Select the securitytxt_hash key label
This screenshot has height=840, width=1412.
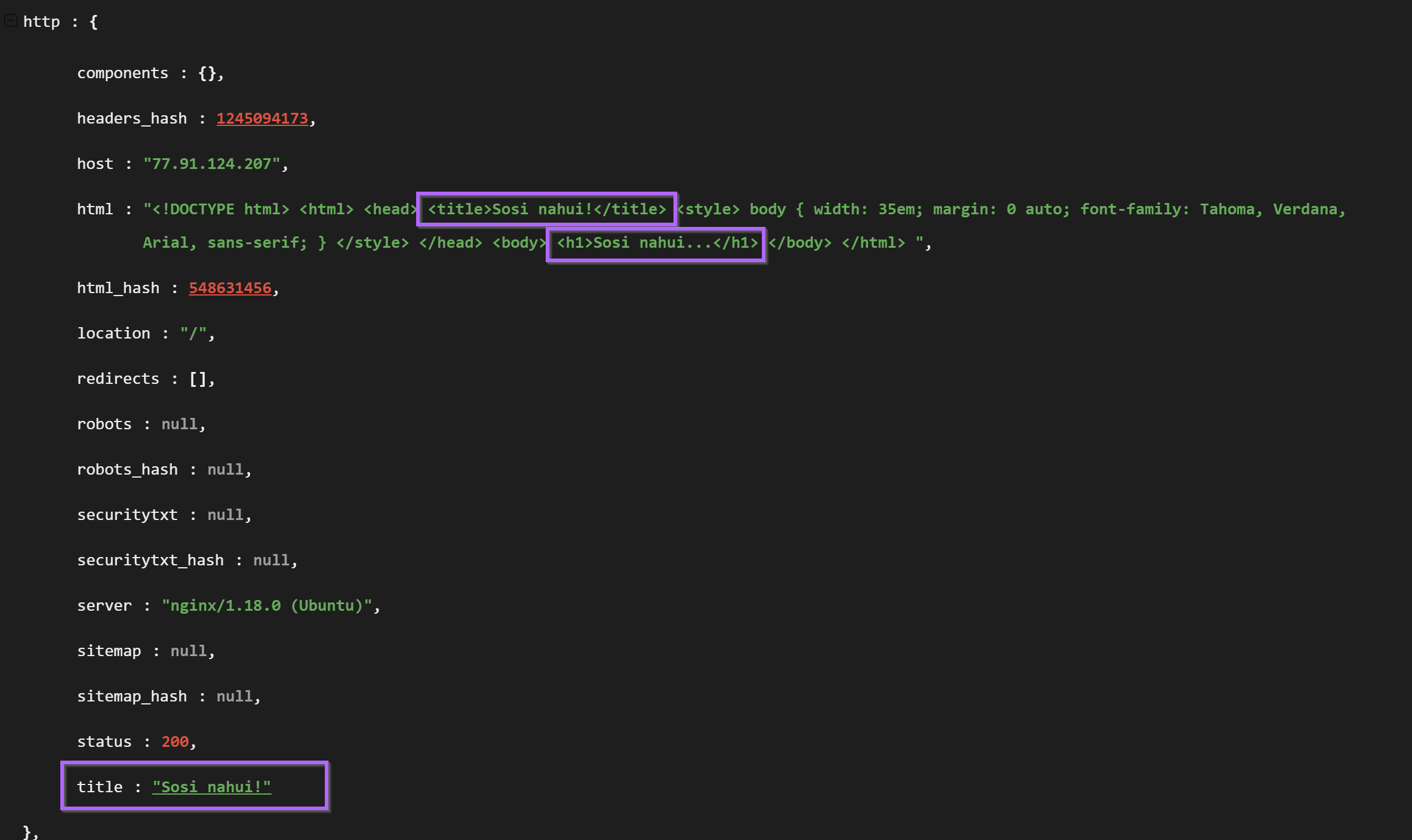coord(150,561)
